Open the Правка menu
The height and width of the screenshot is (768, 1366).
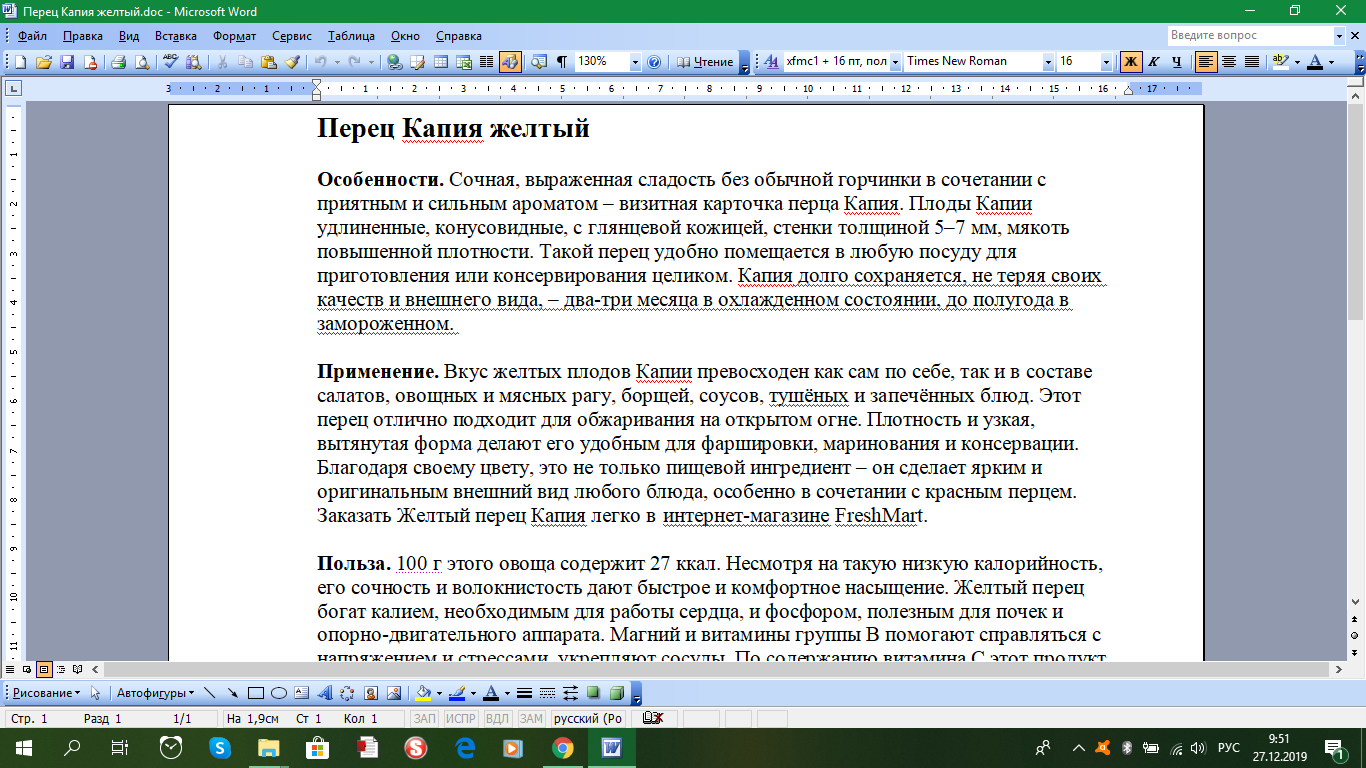pyautogui.click(x=82, y=35)
